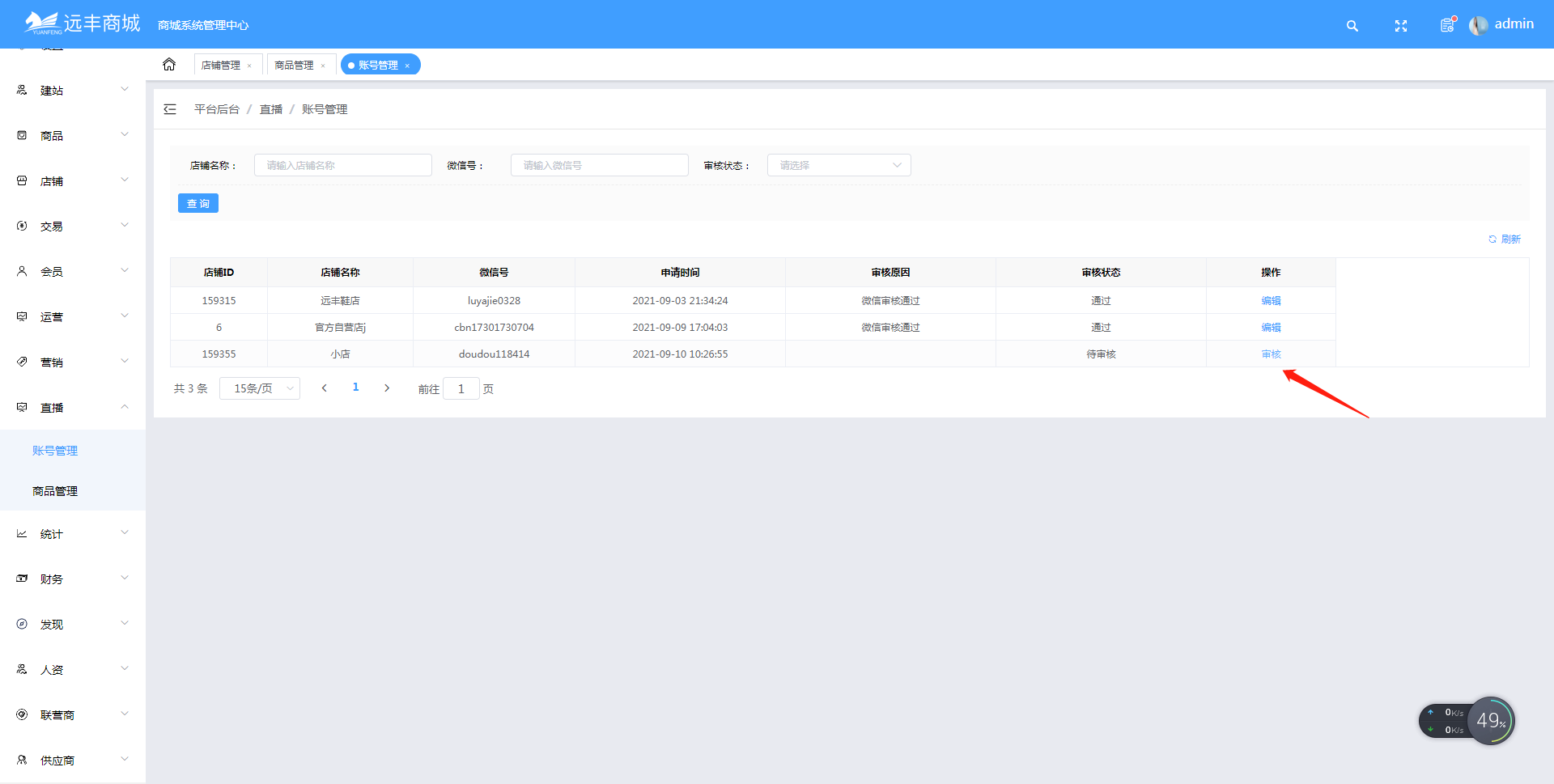1554x784 pixels.
Task: Click the 财务 sidebar icon
Action: click(22, 578)
